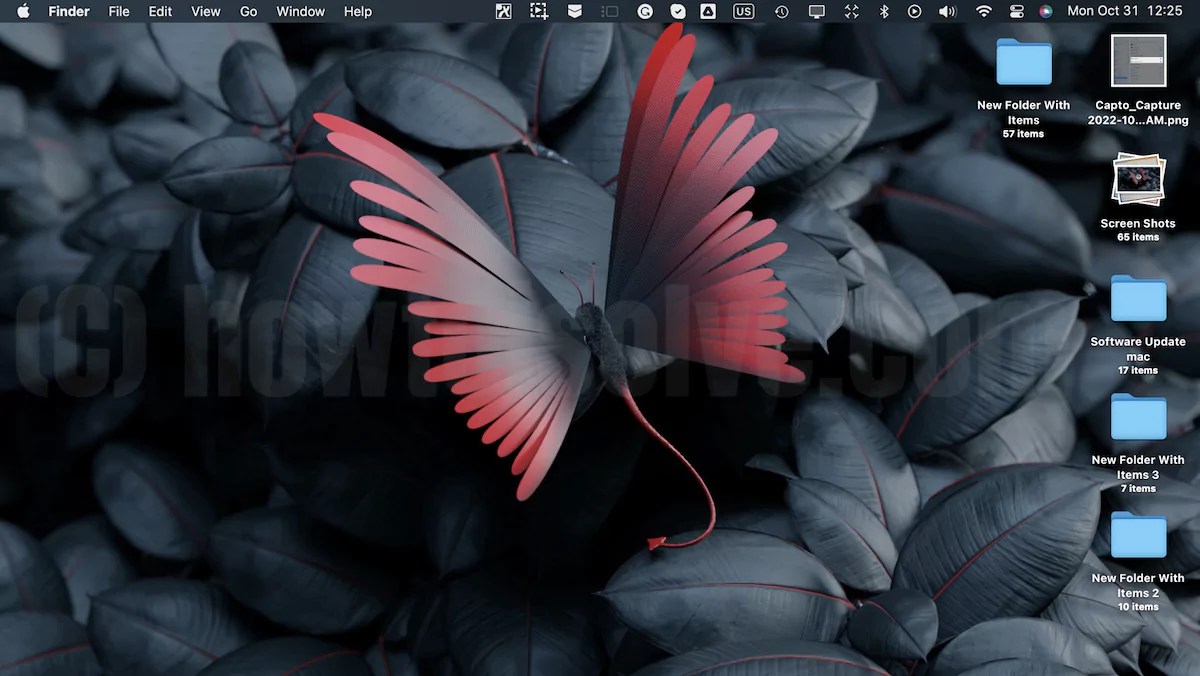Open Control Center from the menu bar
The height and width of the screenshot is (676, 1200).
pyautogui.click(x=1015, y=11)
